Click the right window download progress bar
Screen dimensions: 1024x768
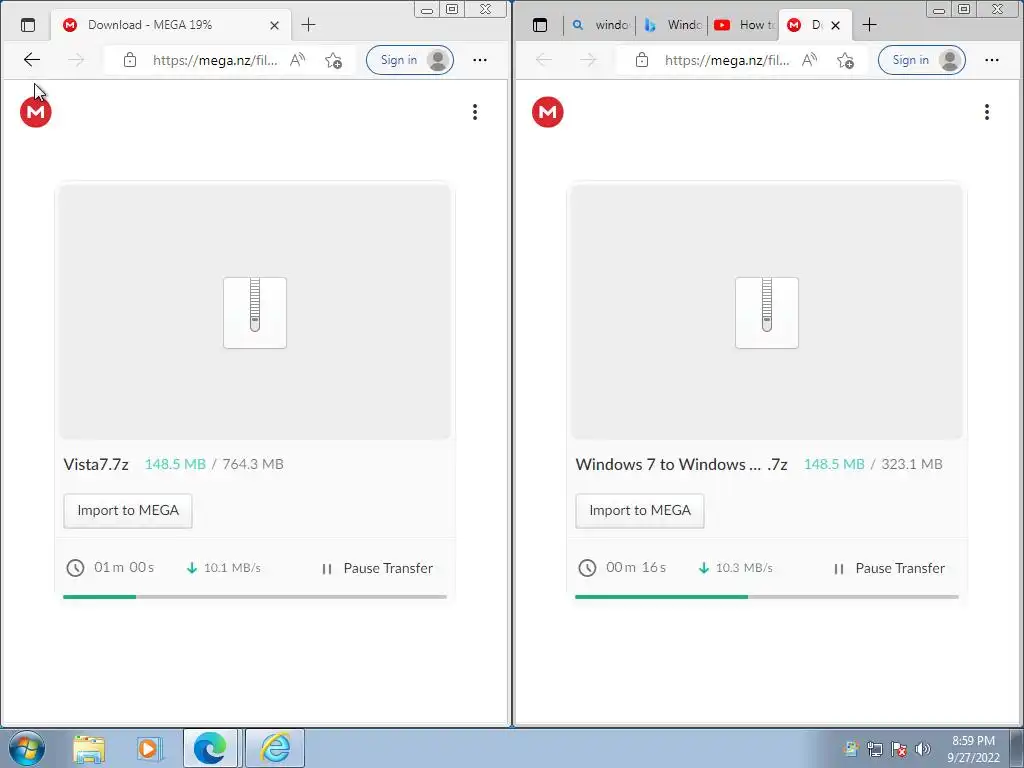tap(767, 597)
